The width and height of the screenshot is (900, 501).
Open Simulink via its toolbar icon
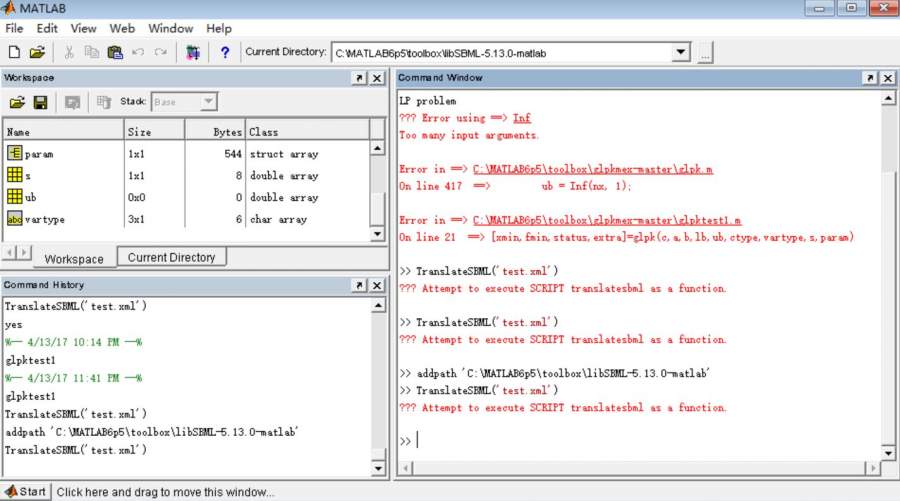coord(193,52)
